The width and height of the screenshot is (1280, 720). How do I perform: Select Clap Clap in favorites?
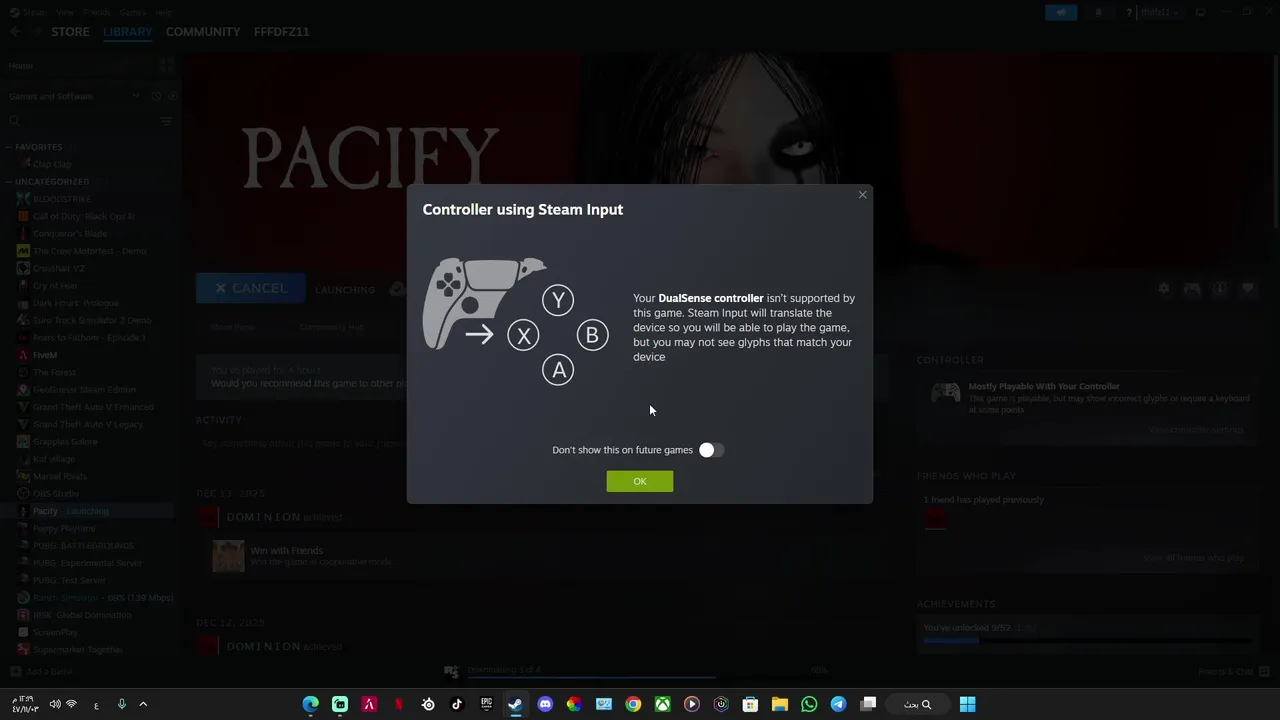pyautogui.click(x=52, y=164)
